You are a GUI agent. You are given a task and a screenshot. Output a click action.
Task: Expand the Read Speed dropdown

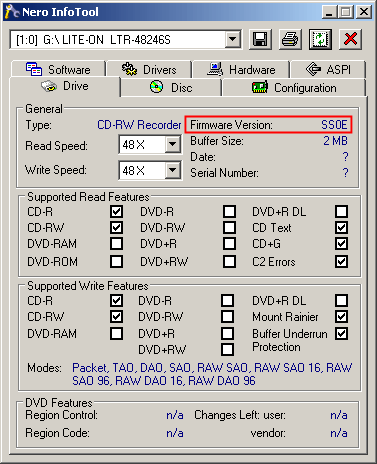173,144
